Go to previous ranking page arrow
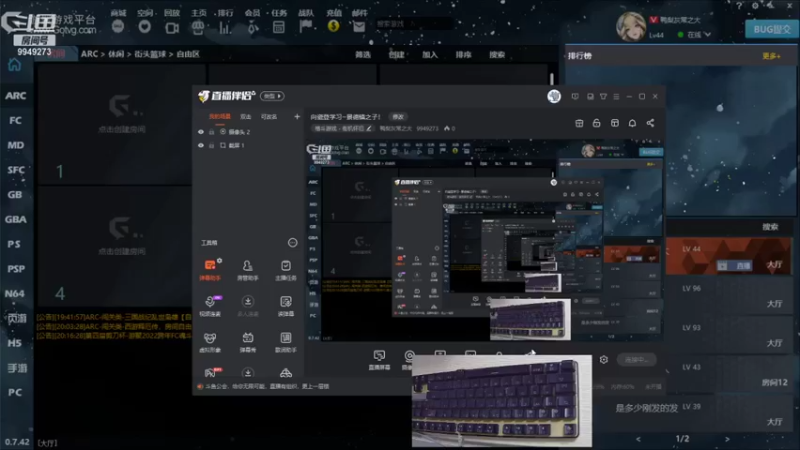Image resolution: width=800 pixels, height=450 pixels. click(638, 439)
